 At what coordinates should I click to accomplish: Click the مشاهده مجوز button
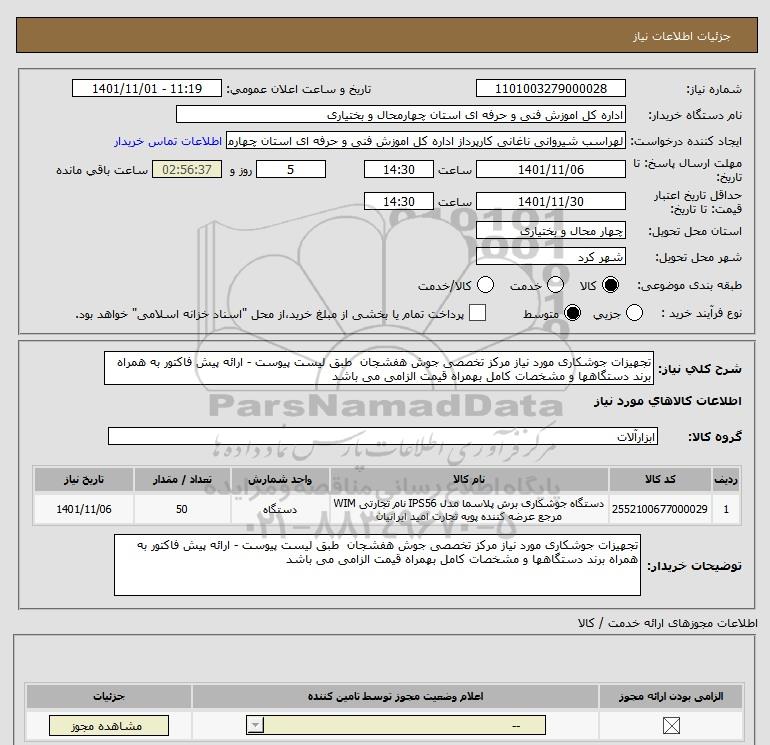pos(109,726)
